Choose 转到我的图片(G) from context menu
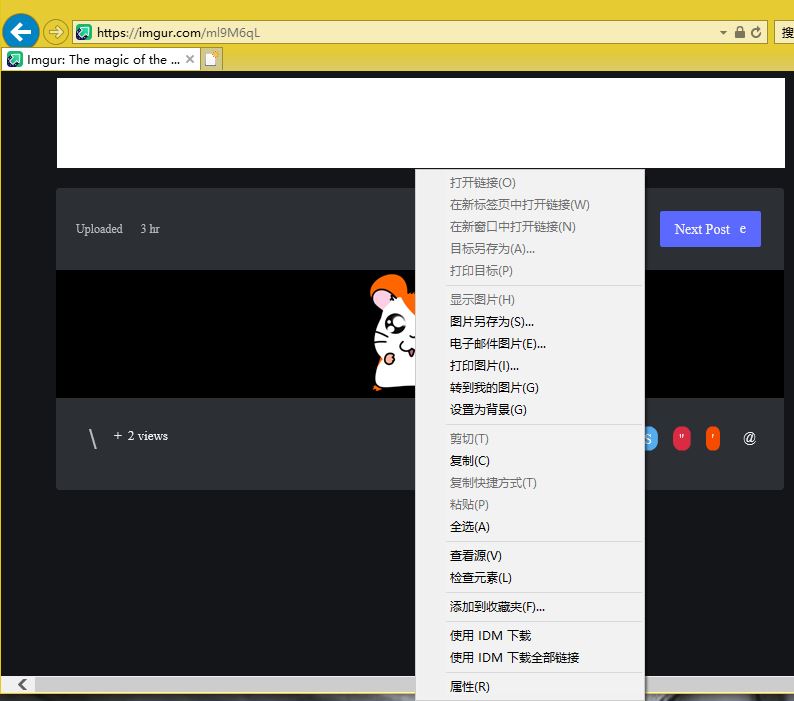 [x=530, y=388]
